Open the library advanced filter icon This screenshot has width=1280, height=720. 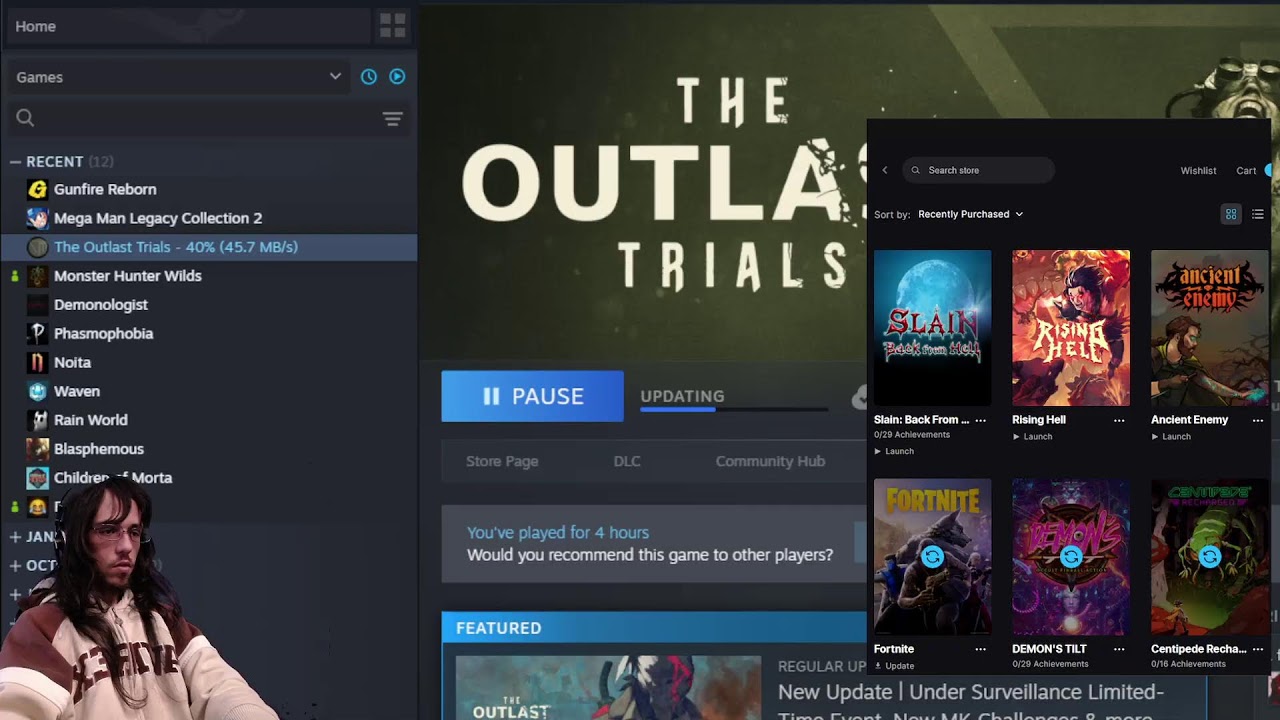click(392, 119)
